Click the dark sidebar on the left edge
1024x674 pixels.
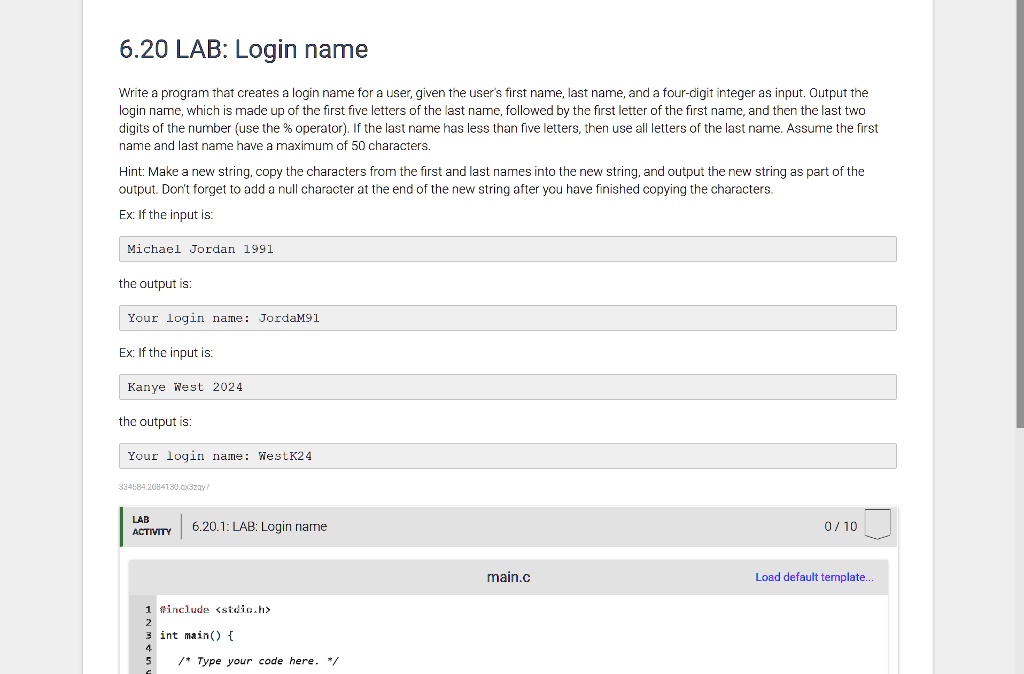click(40, 337)
